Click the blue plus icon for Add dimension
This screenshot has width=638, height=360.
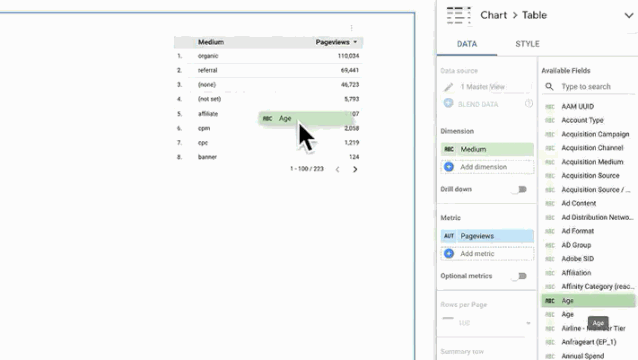coord(449,167)
